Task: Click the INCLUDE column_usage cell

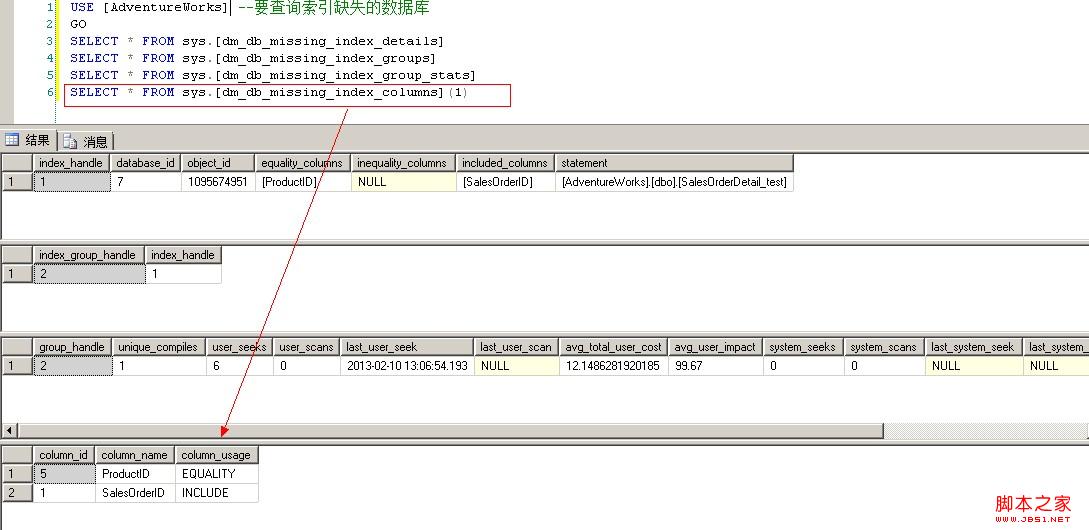Action: click(217, 492)
